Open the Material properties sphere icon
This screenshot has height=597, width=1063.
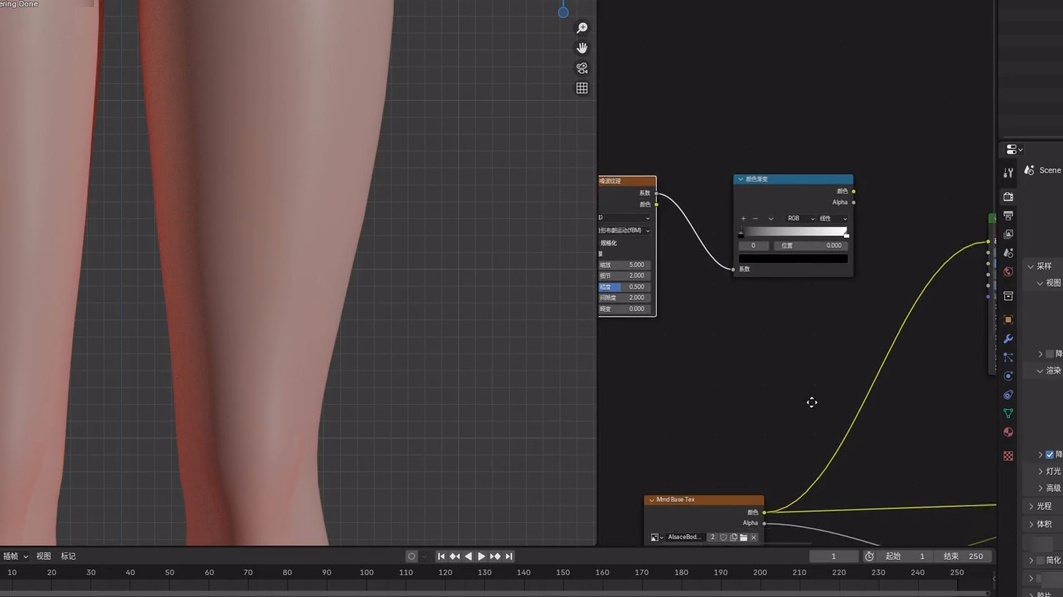click(1008, 432)
